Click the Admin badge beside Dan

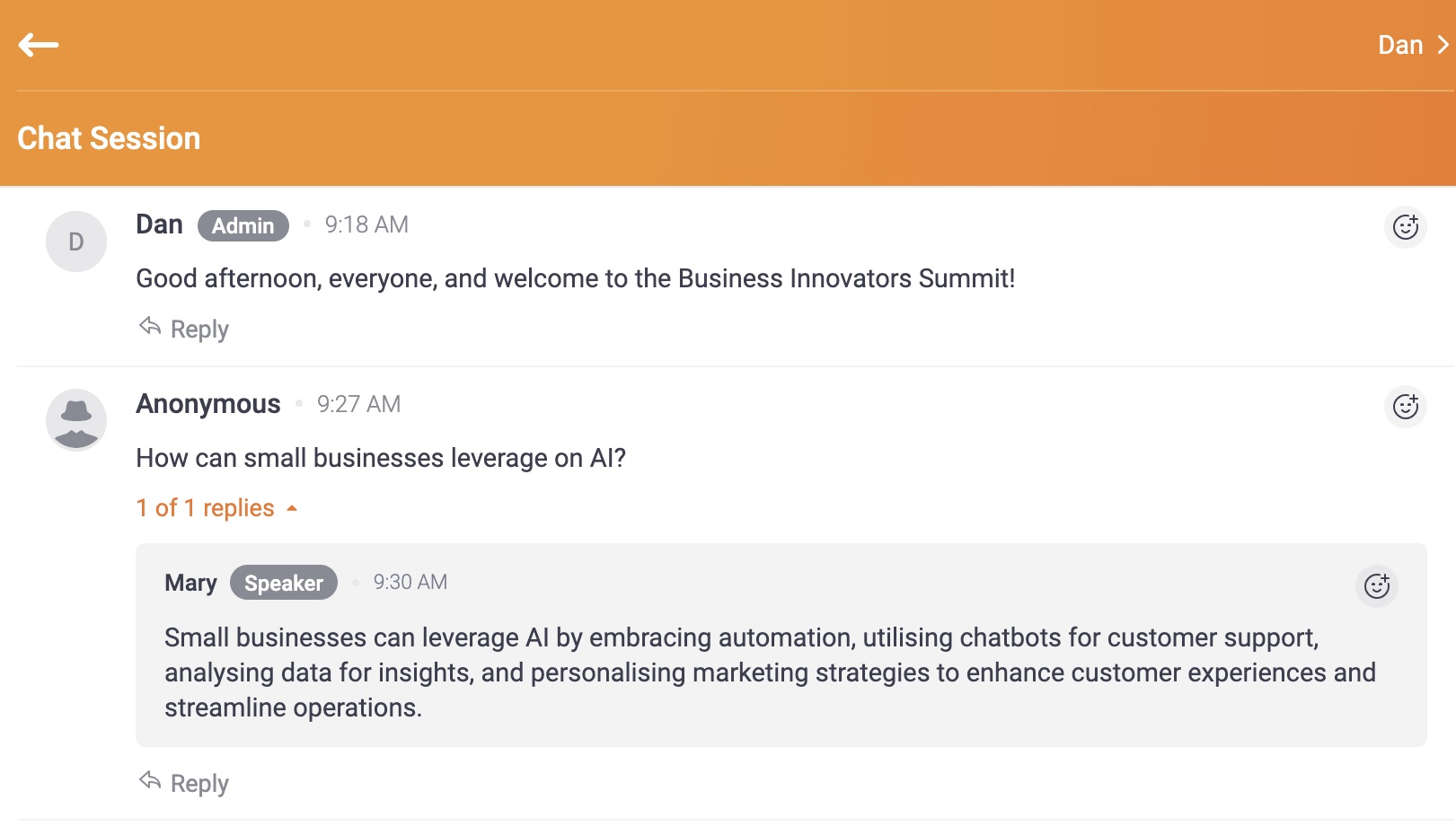coord(243,225)
